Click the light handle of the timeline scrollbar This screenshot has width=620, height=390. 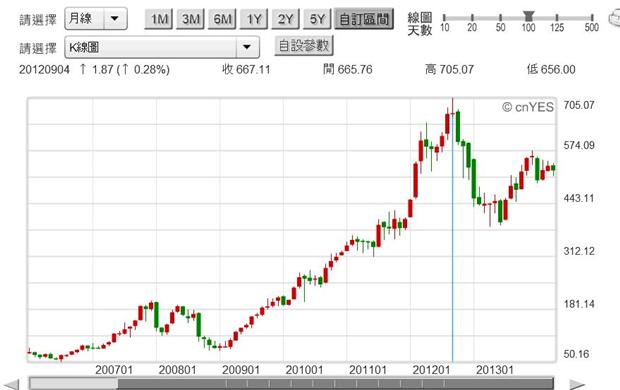tap(74, 384)
